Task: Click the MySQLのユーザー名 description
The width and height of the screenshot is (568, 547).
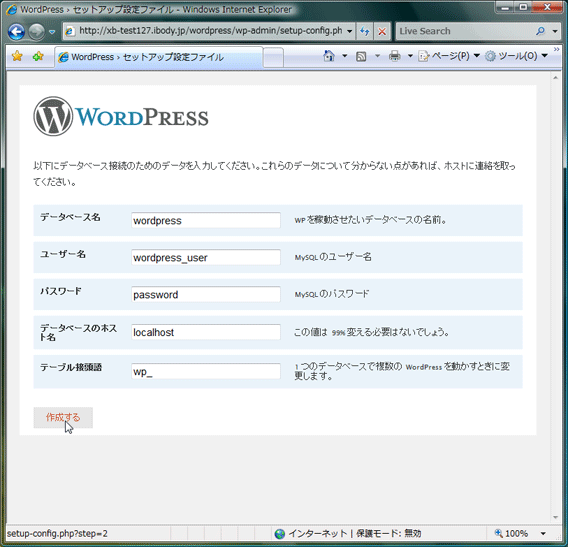Action: pyautogui.click(x=333, y=257)
